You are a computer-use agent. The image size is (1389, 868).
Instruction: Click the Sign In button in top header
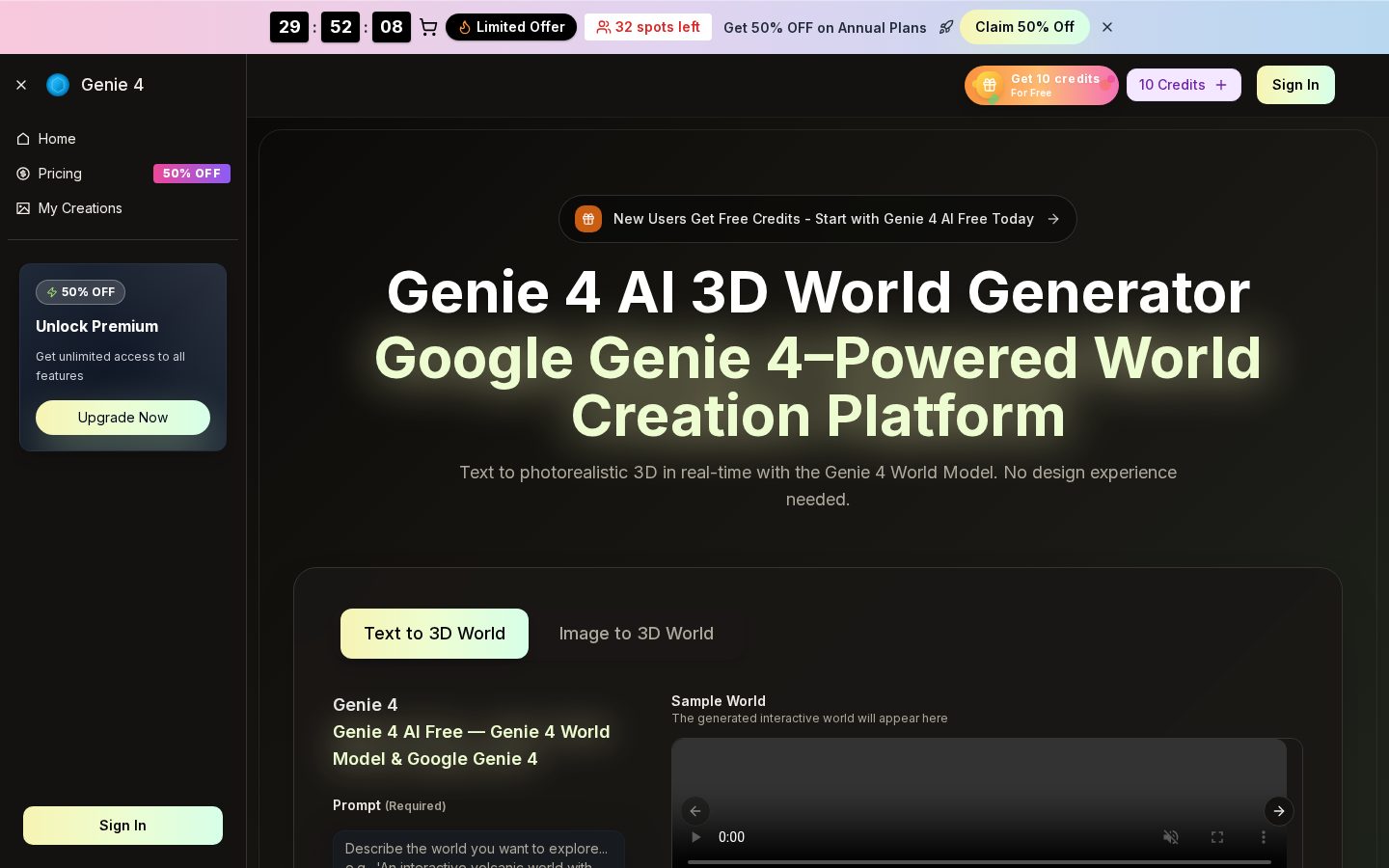[1295, 85]
